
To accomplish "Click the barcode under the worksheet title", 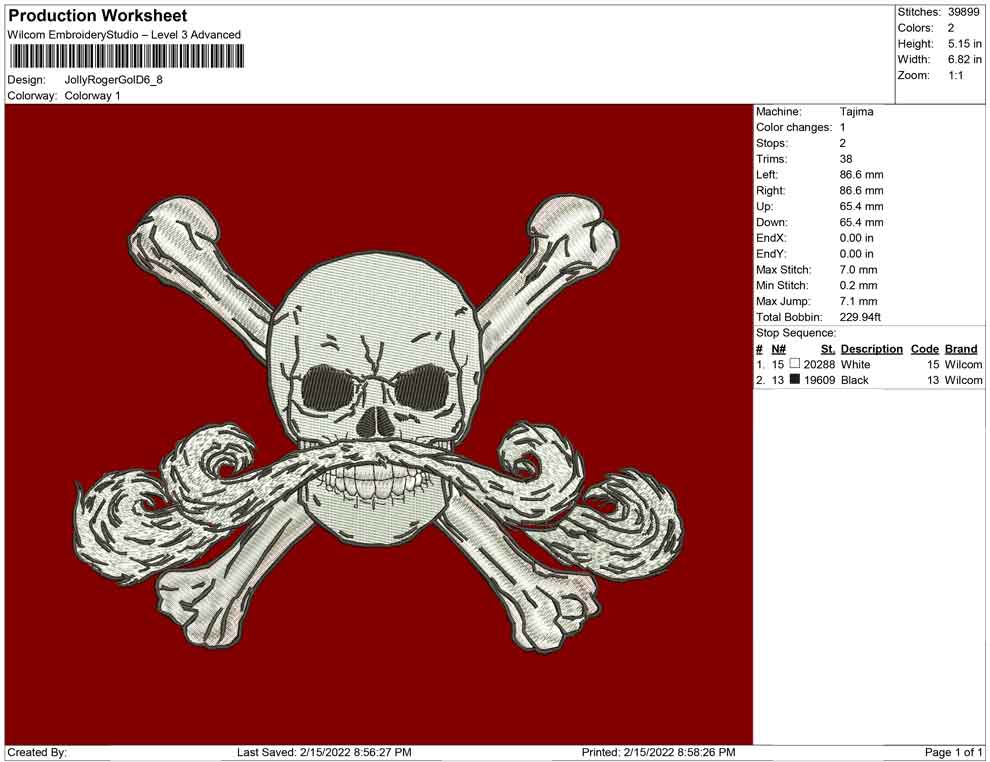I will 126,56.
